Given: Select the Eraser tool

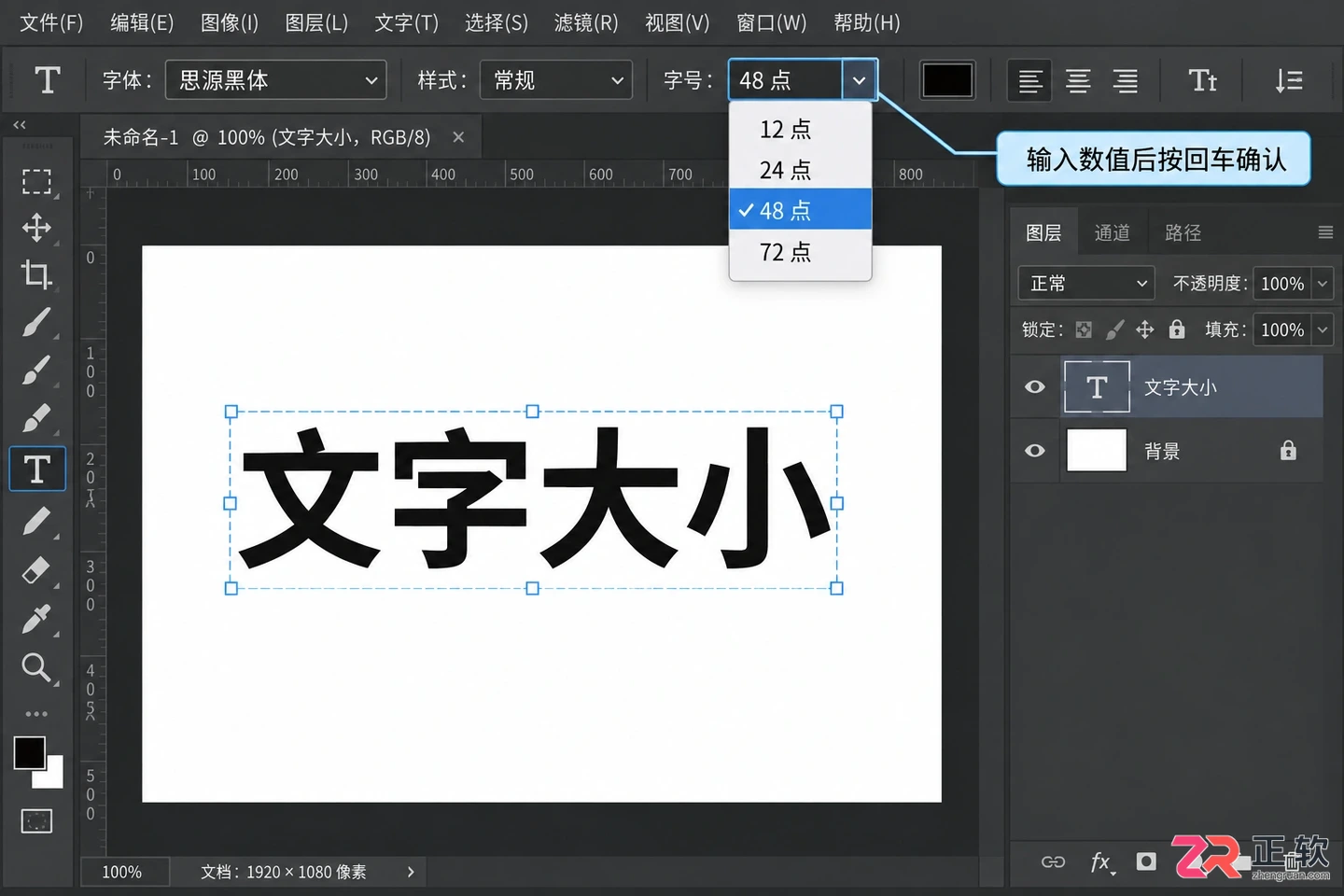Looking at the screenshot, I should 36,569.
